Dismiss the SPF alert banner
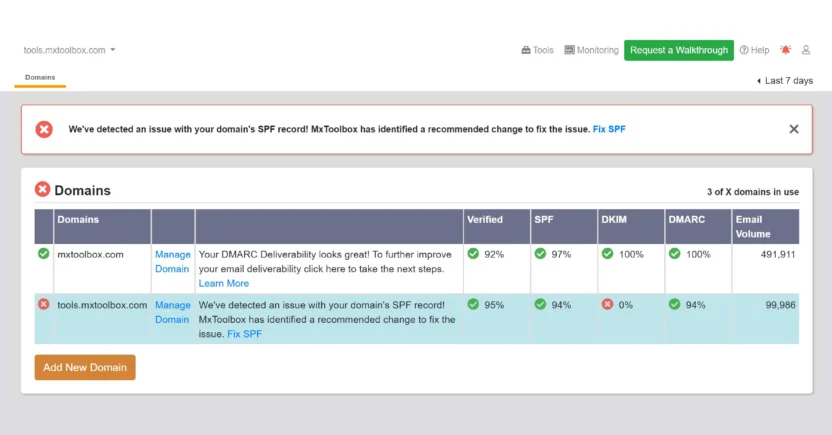The width and height of the screenshot is (832, 435). coord(793,129)
